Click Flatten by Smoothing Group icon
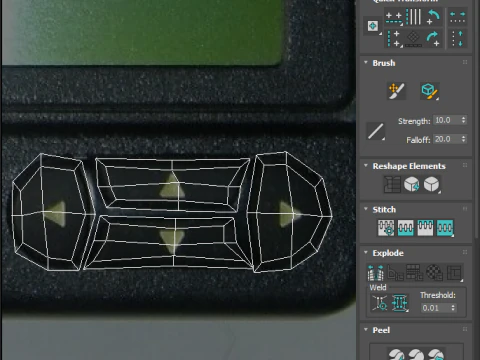The image size is (480, 360). click(414, 273)
